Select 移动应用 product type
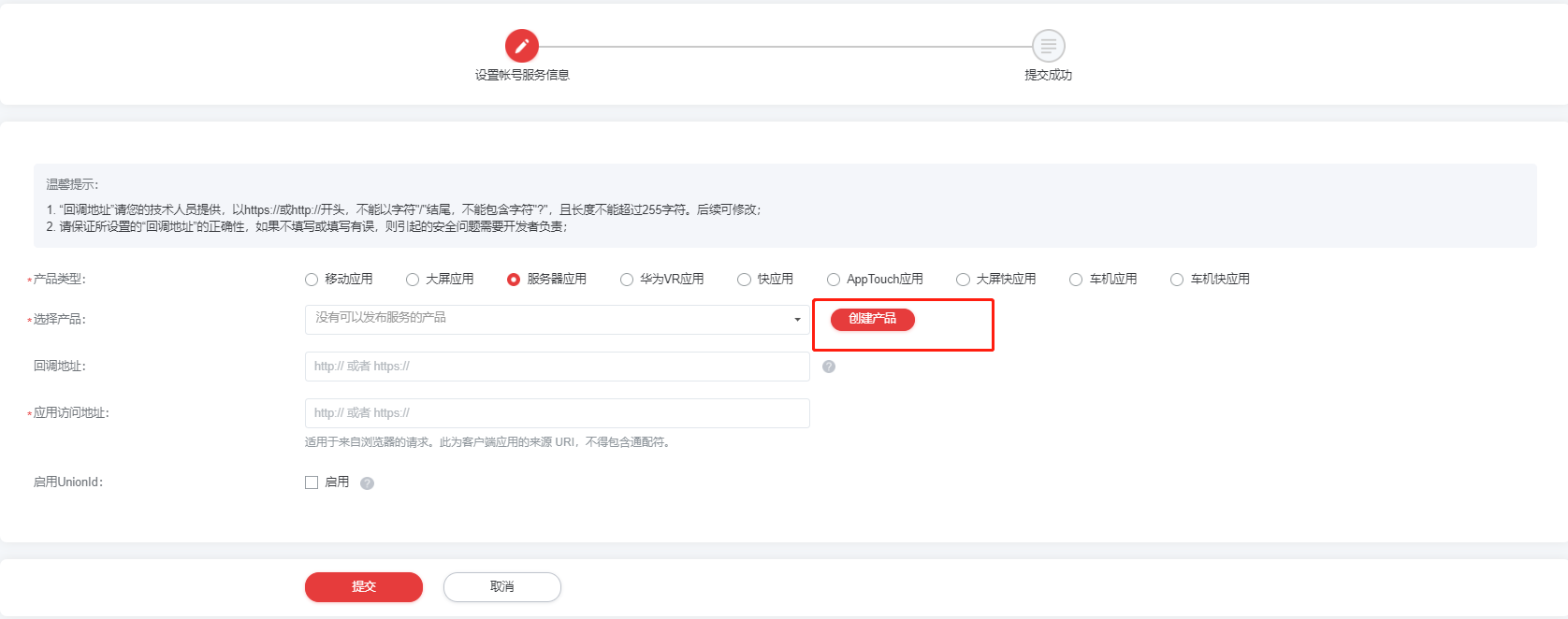 pyautogui.click(x=312, y=280)
